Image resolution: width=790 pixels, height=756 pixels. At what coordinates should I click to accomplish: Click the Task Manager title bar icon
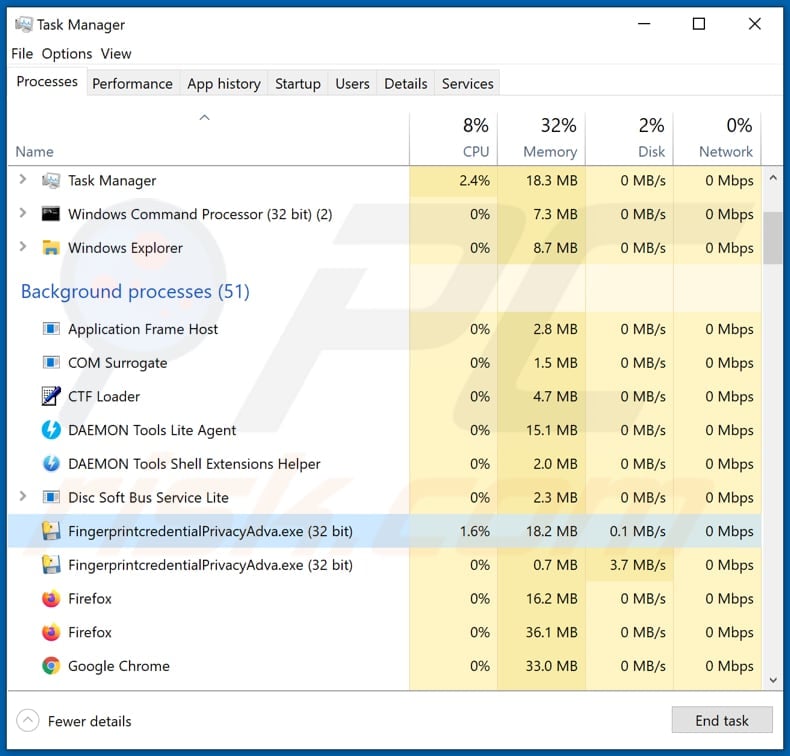click(24, 24)
